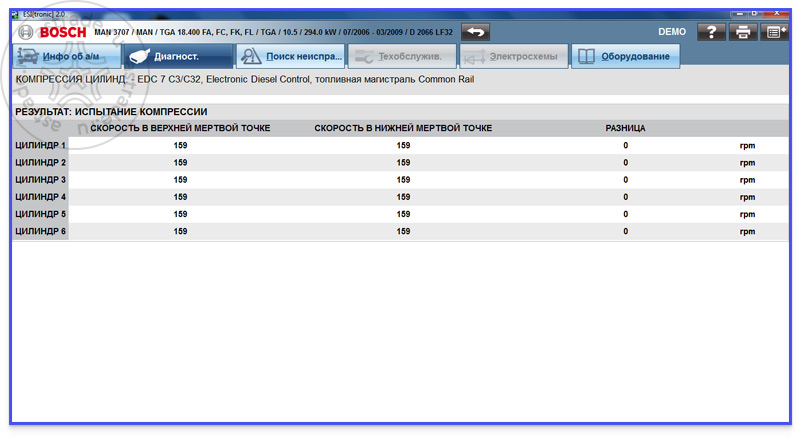The height and width of the screenshot is (437, 799).
Task: Select the ЦИЛИНДР 6 row label
Action: (x=40, y=231)
